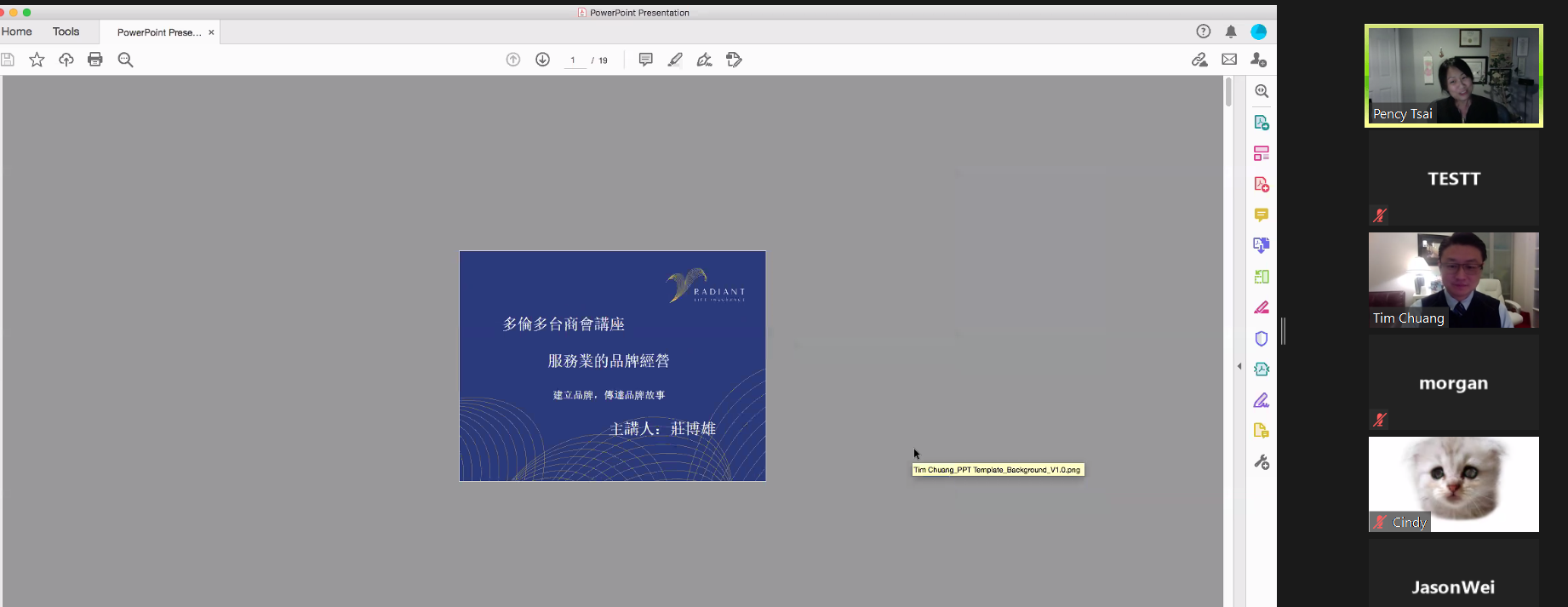Select the PowerPoint Prese… document tab

[159, 32]
